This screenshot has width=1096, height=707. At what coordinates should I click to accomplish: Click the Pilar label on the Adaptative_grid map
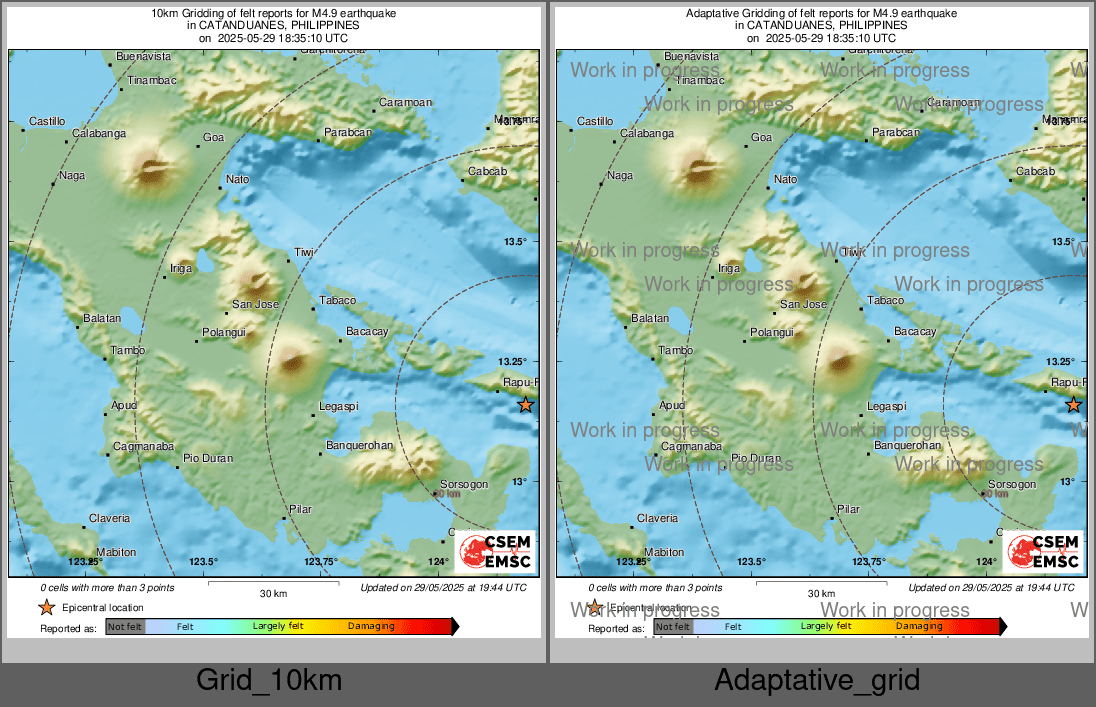tap(849, 509)
